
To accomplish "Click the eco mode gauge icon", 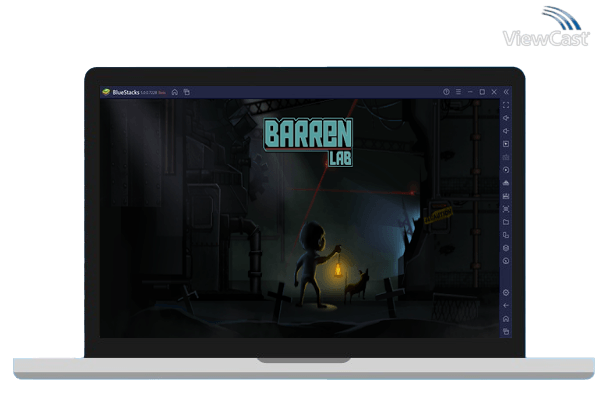I will coord(506,261).
